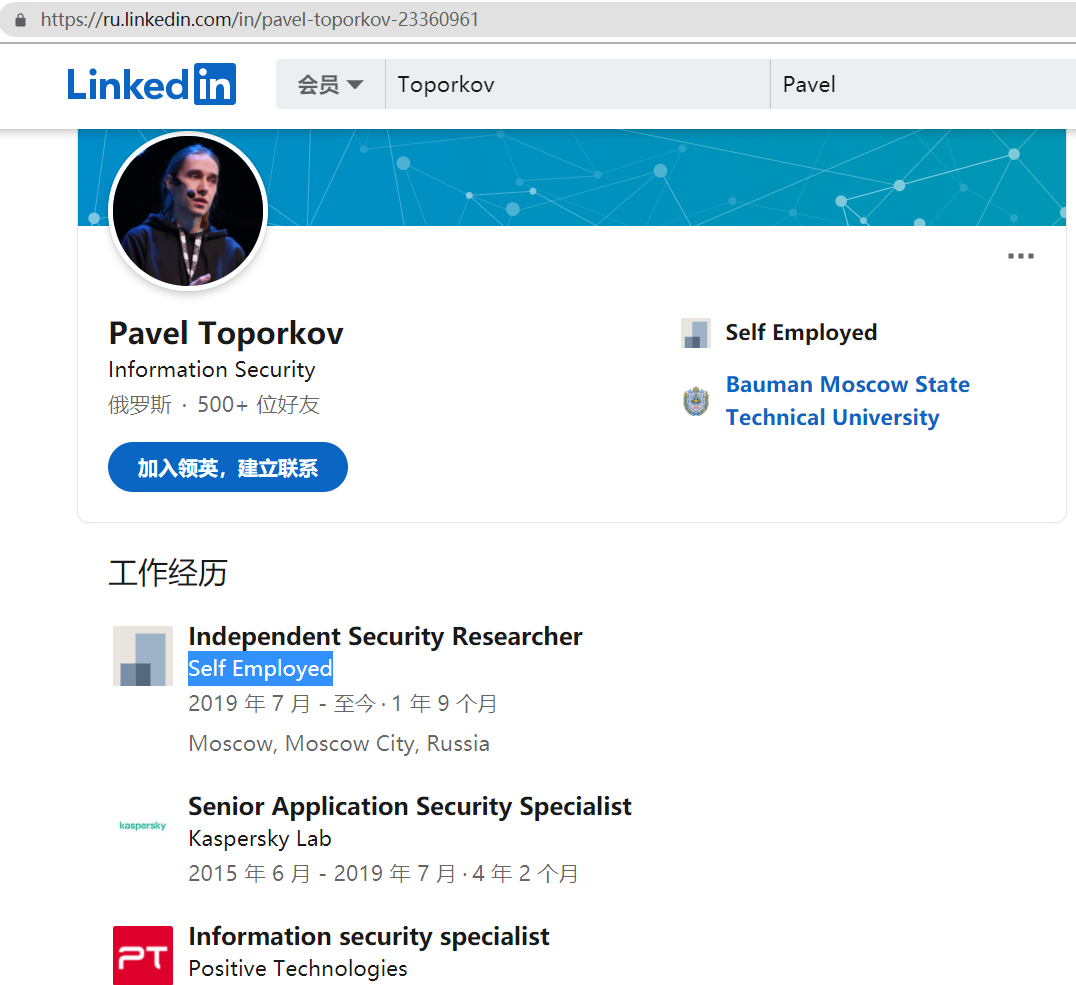This screenshot has height=985, width=1076.
Task: Click Moscow, Moscow City, Russia location
Action: [x=339, y=744]
